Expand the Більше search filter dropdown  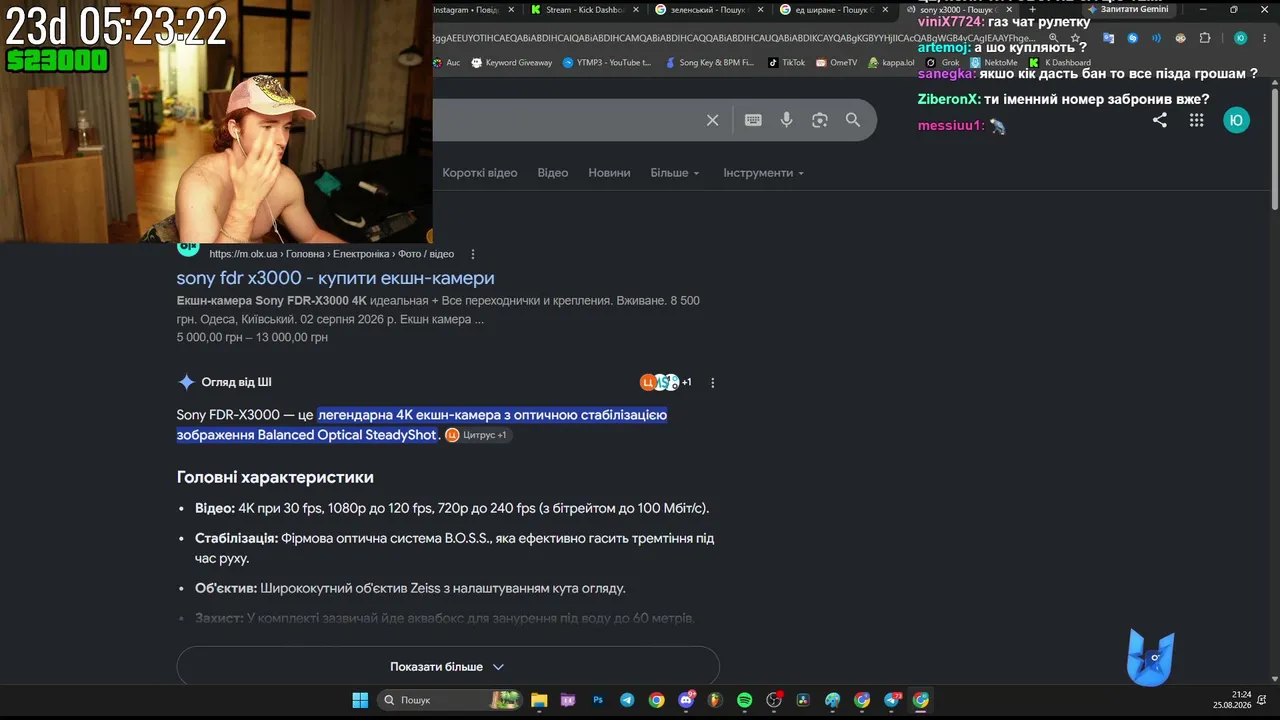point(675,173)
